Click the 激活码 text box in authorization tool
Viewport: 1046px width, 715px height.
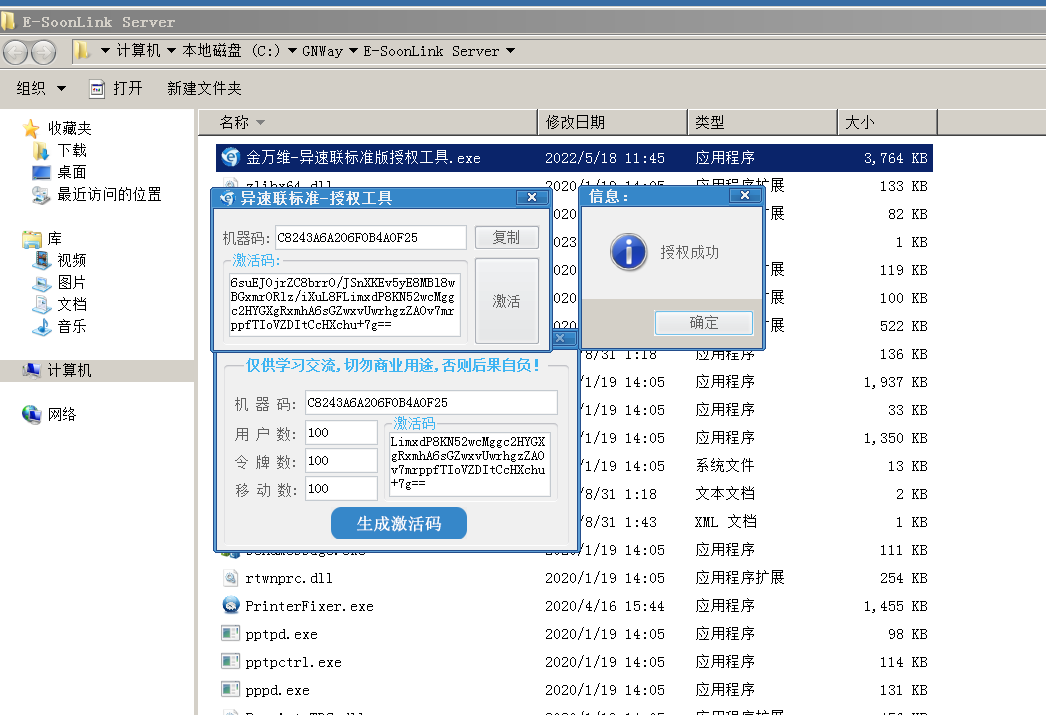(345, 303)
